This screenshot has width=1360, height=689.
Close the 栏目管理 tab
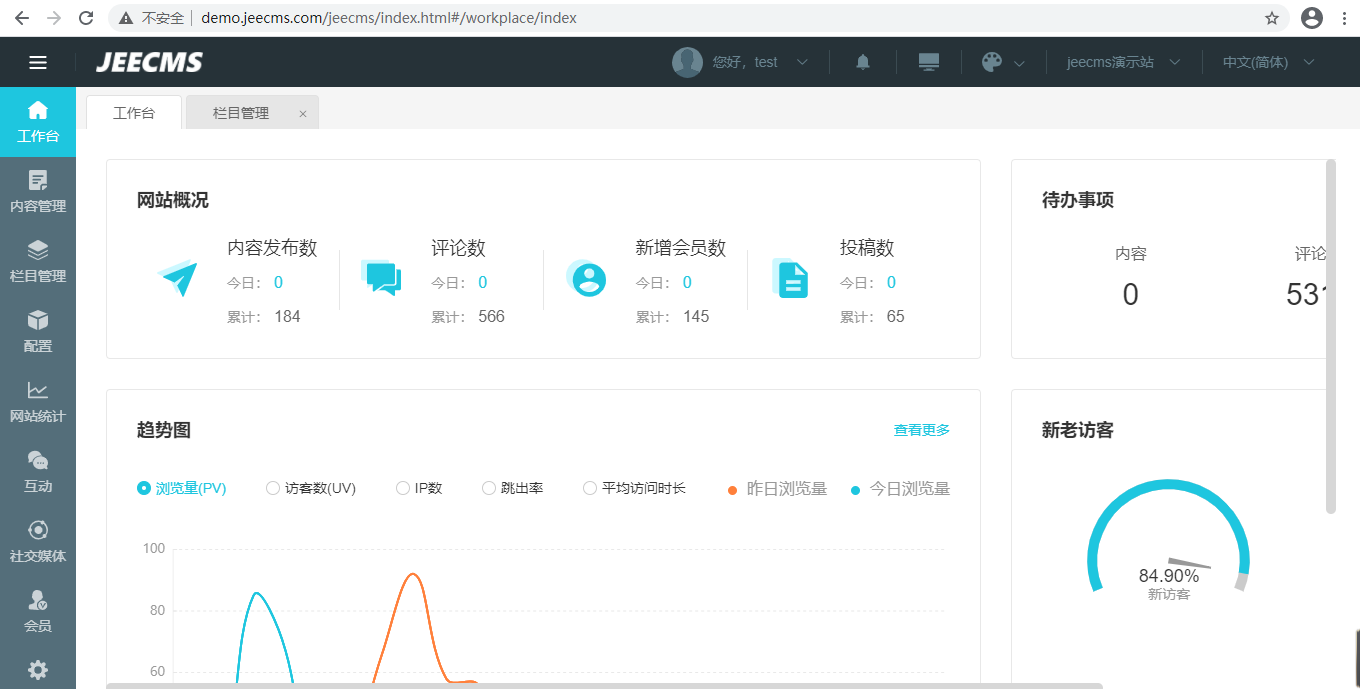click(303, 114)
